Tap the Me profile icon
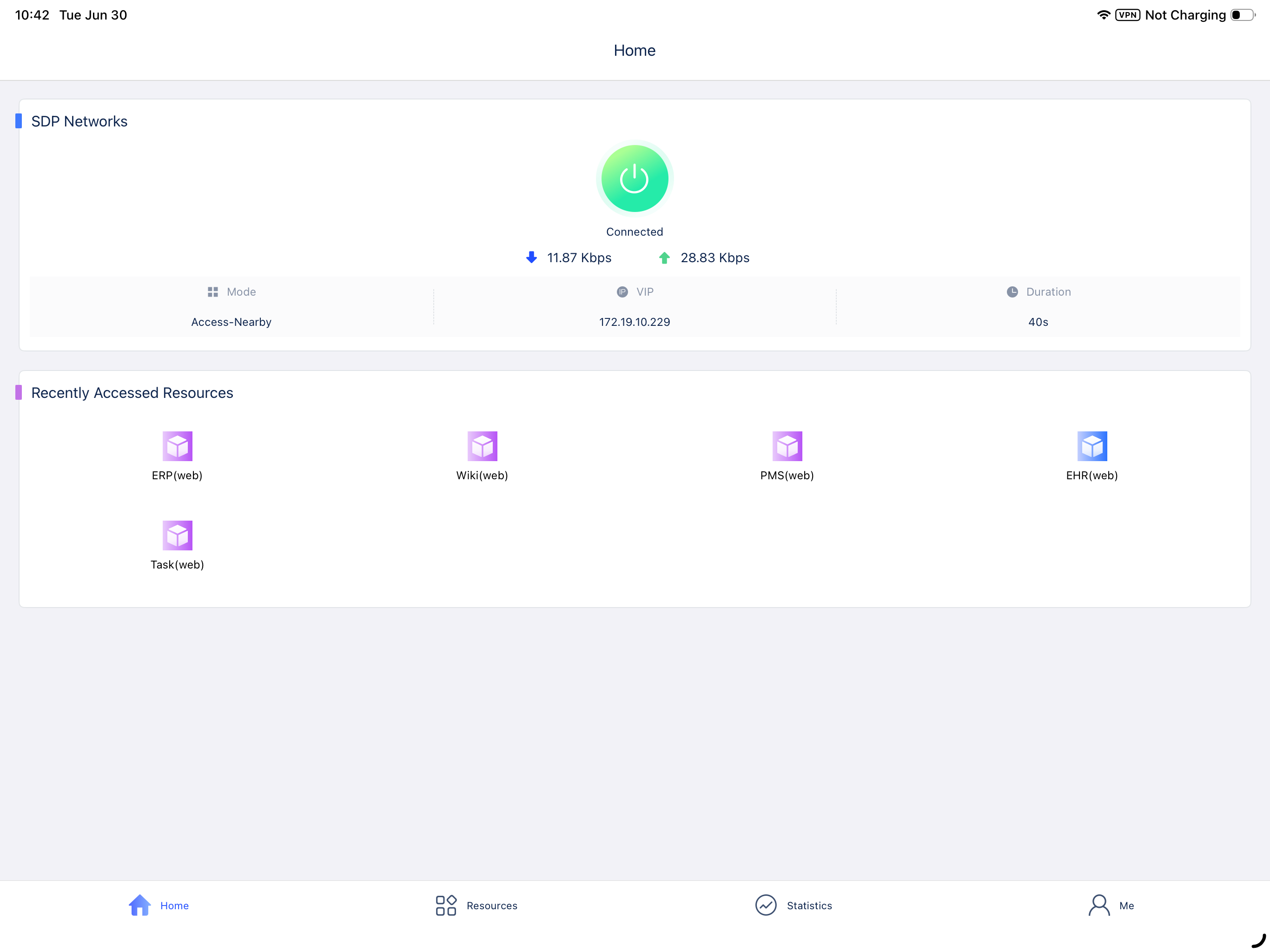1270x952 pixels. click(1099, 906)
